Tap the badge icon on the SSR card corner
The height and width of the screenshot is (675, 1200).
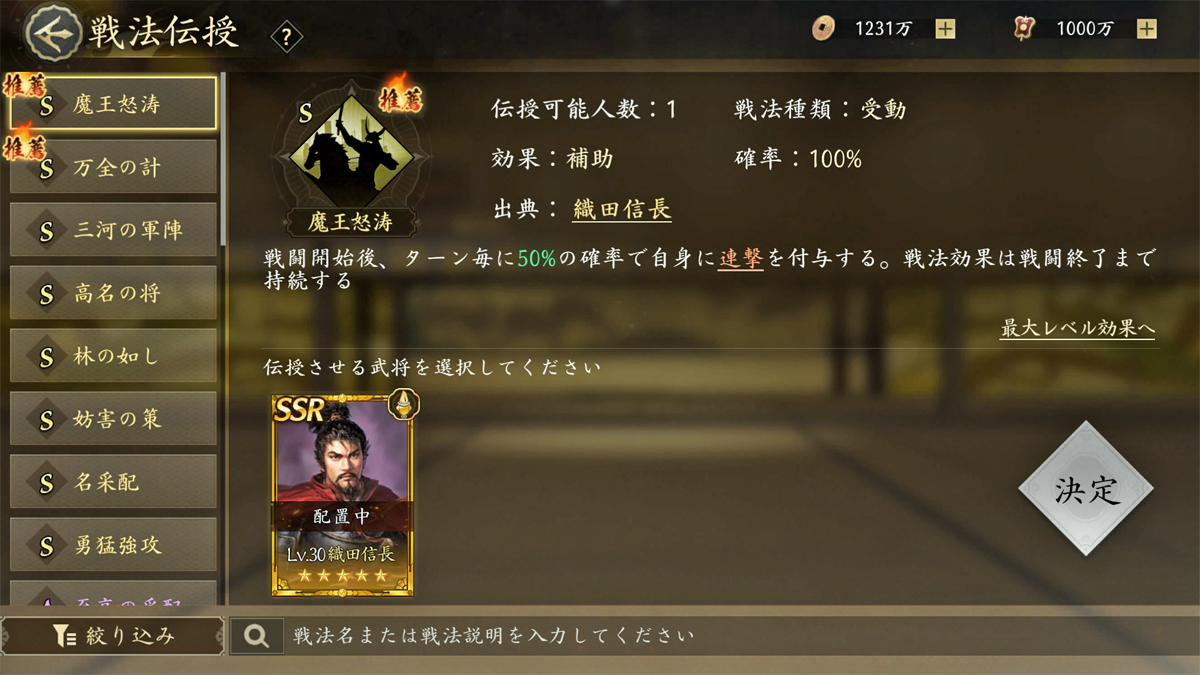click(x=402, y=403)
